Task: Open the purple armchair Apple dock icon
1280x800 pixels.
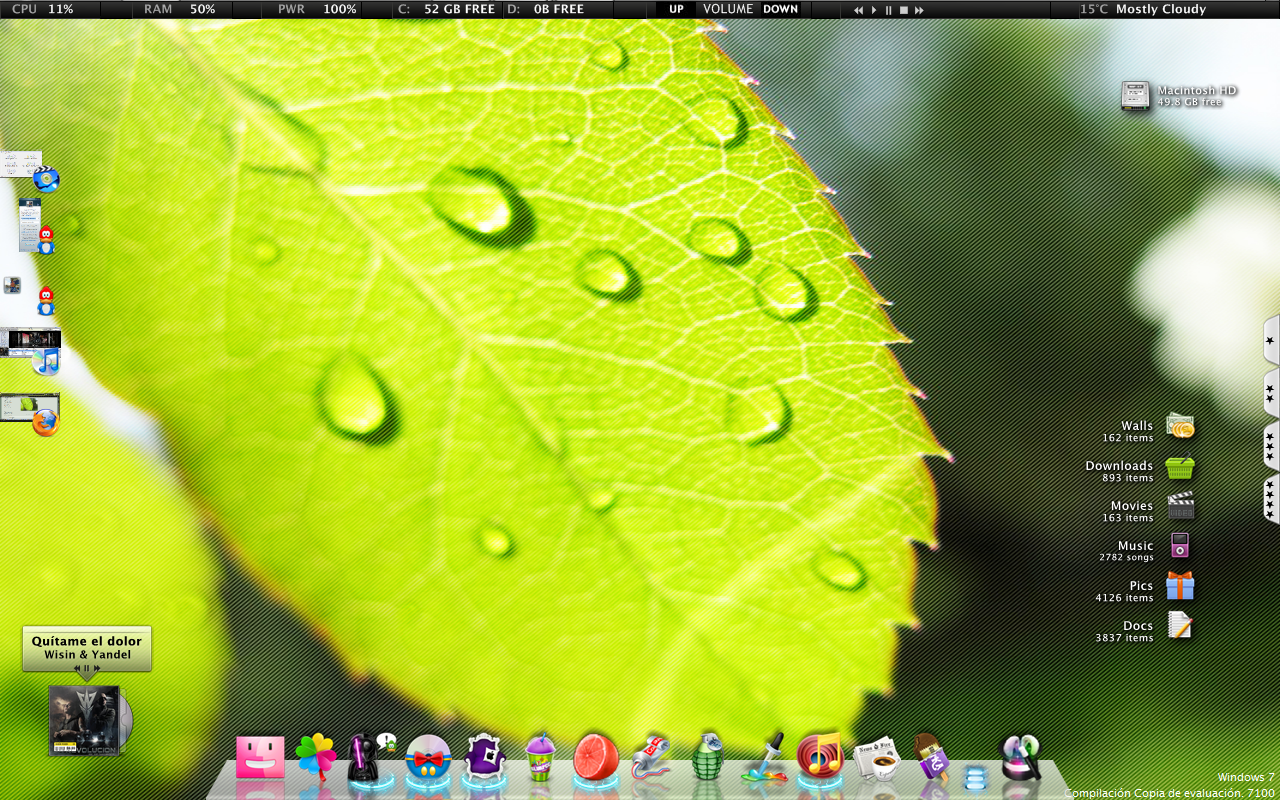Action: pyautogui.click(x=485, y=756)
